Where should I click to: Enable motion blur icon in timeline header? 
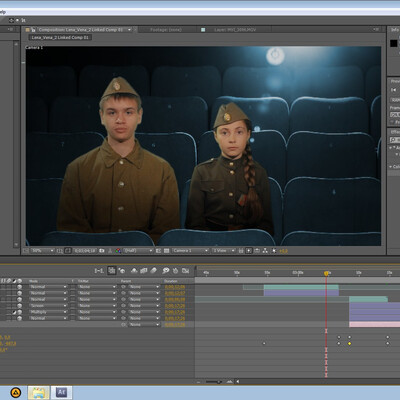point(153,271)
